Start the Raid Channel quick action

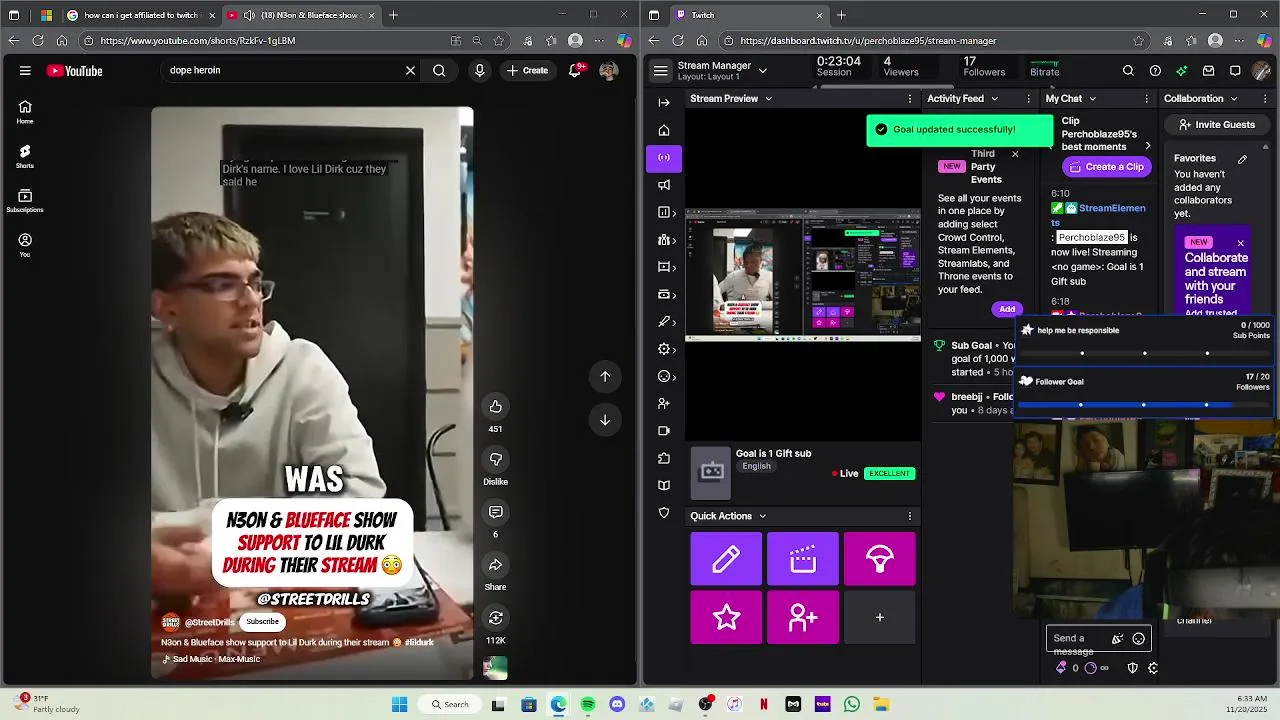[880, 559]
